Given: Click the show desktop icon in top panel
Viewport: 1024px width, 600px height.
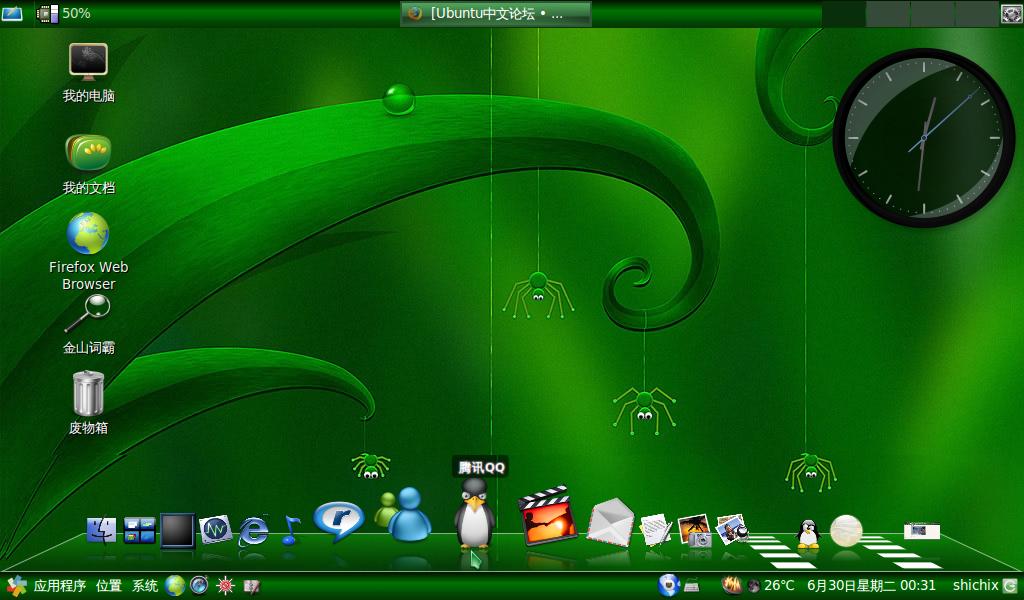Looking at the screenshot, I should [12, 13].
